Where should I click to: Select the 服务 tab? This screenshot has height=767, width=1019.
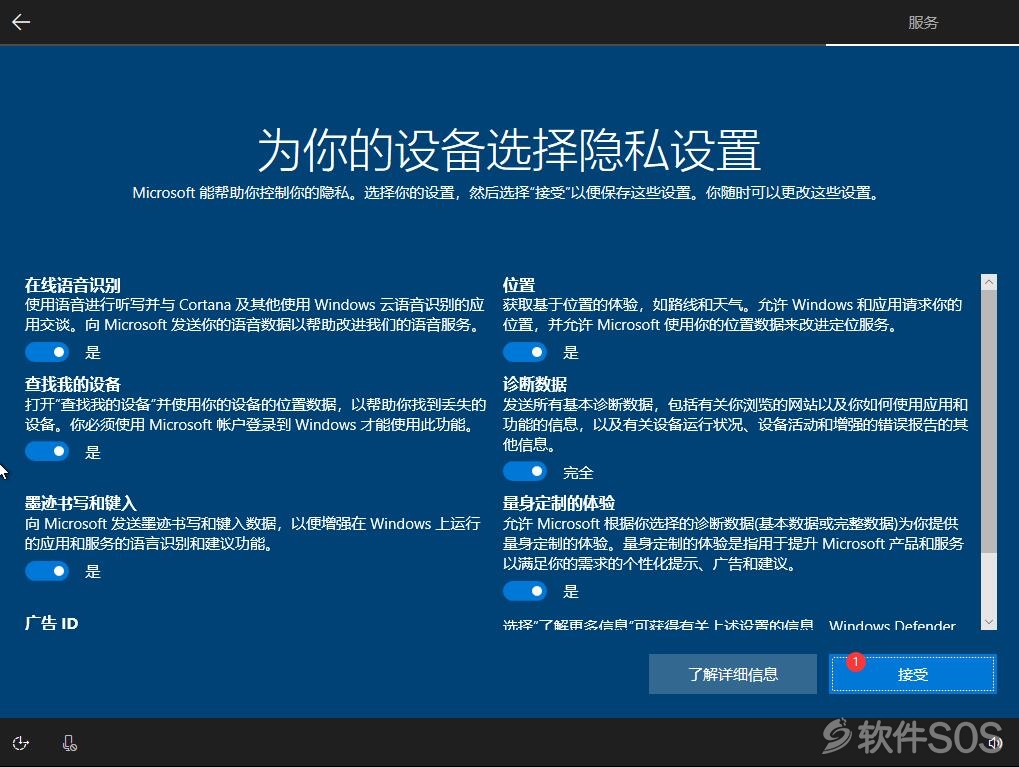[x=923, y=23]
